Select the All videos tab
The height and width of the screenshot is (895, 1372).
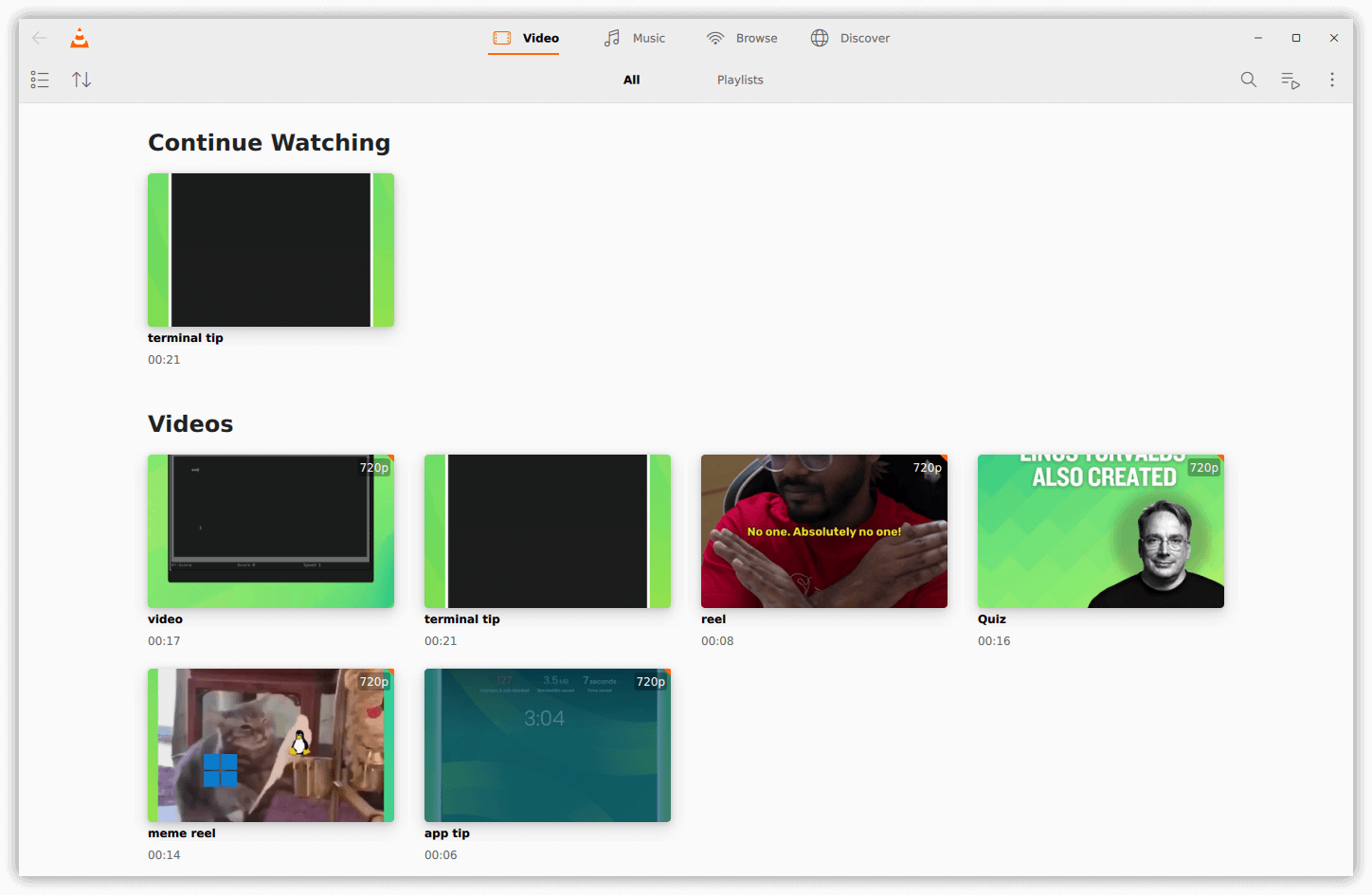(631, 80)
